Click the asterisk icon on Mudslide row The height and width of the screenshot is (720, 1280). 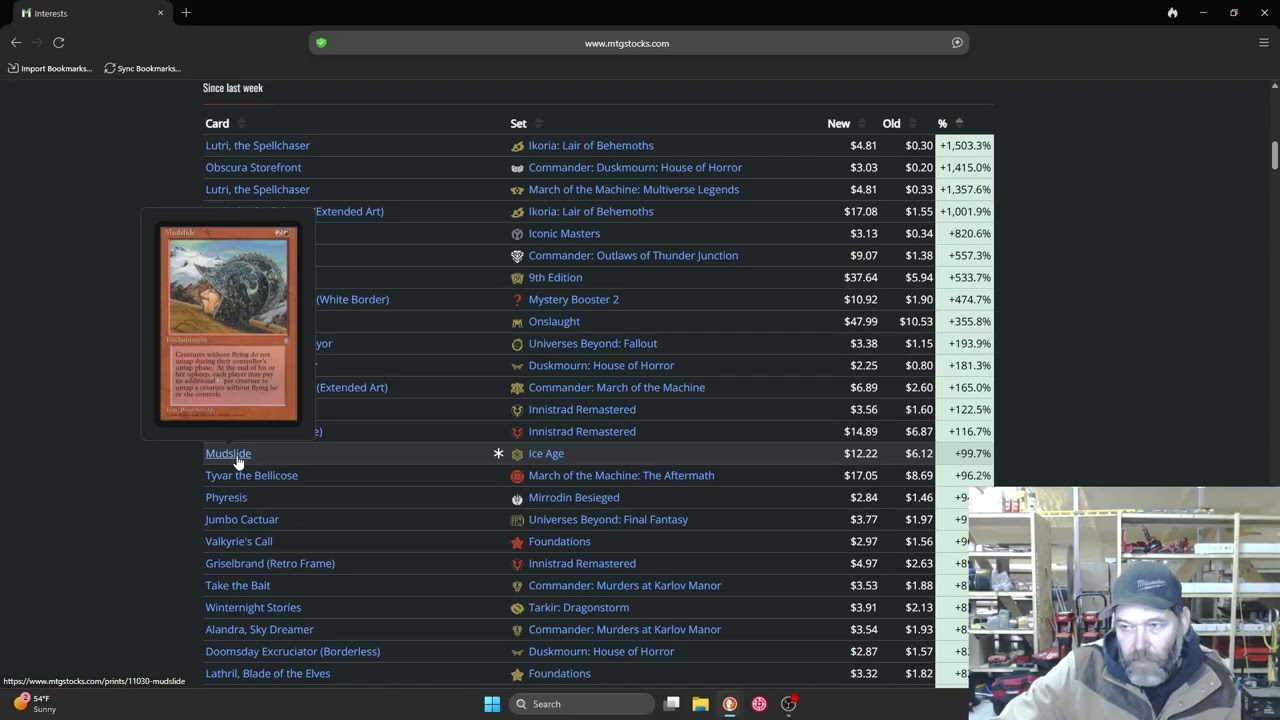point(498,453)
